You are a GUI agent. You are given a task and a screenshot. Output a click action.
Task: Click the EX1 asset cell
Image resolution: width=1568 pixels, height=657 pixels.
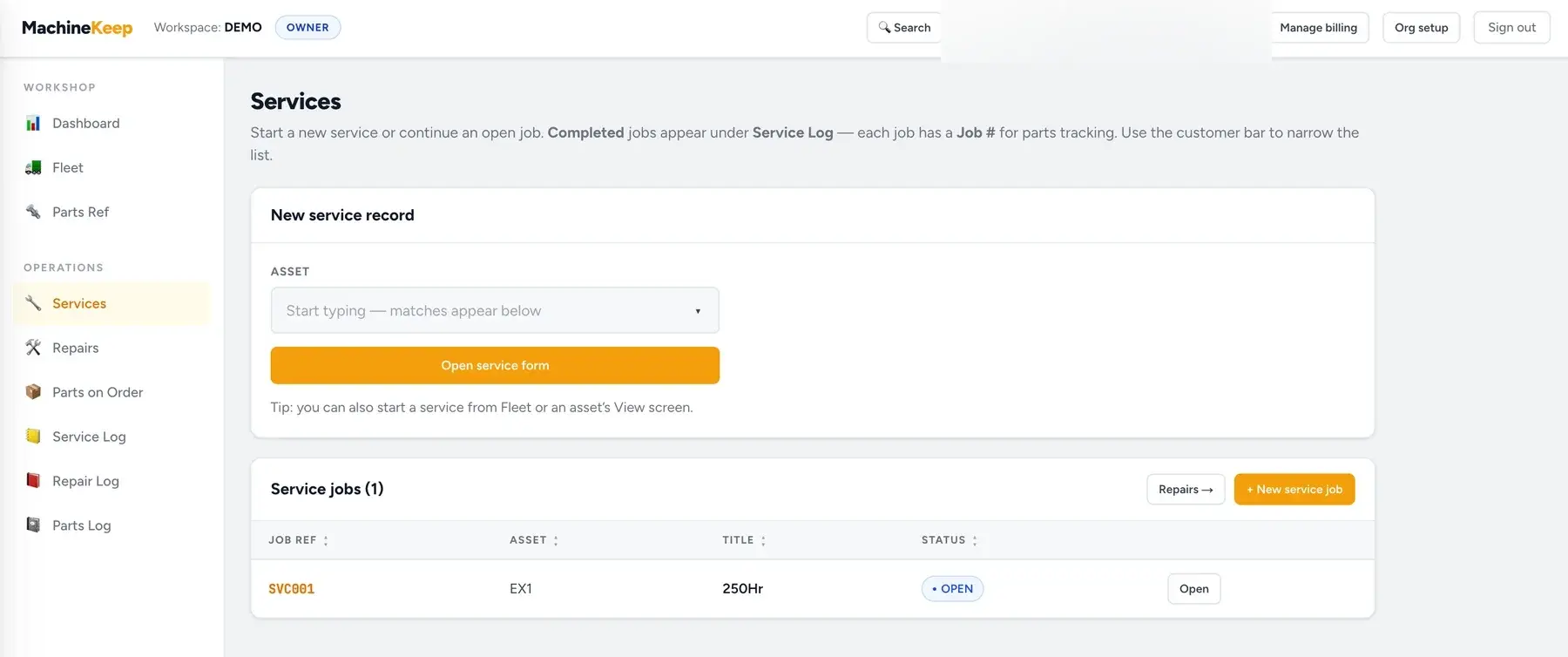click(x=521, y=589)
